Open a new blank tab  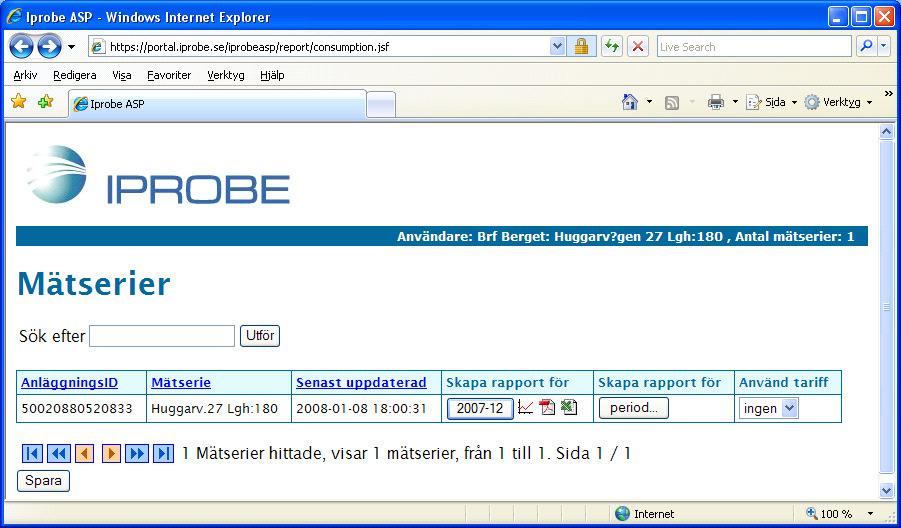tap(381, 105)
